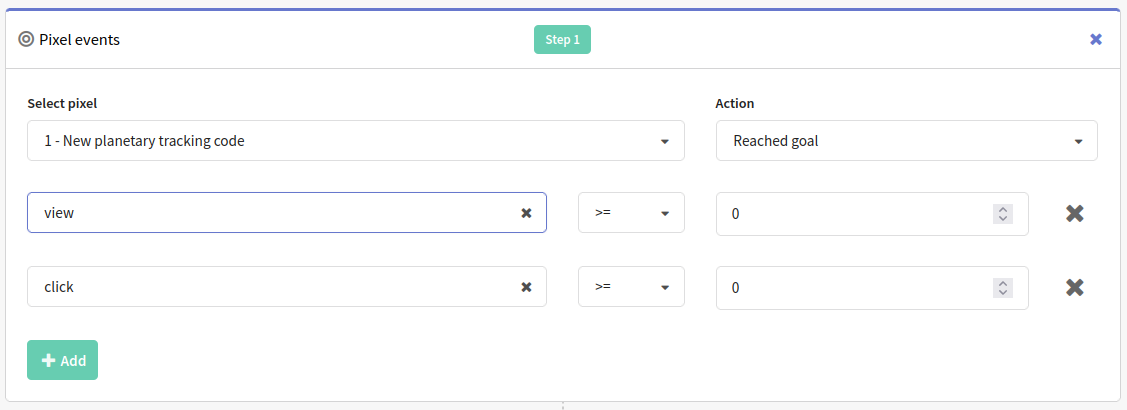The height and width of the screenshot is (410, 1127).
Task: Add a new event condition
Action: point(63,360)
